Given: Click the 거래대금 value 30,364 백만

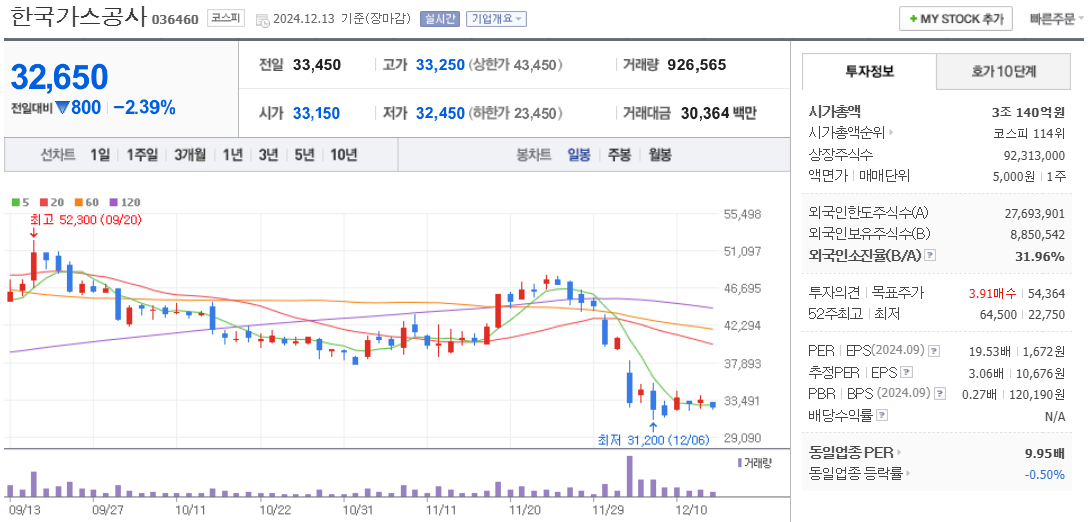Looking at the screenshot, I should (x=719, y=113).
